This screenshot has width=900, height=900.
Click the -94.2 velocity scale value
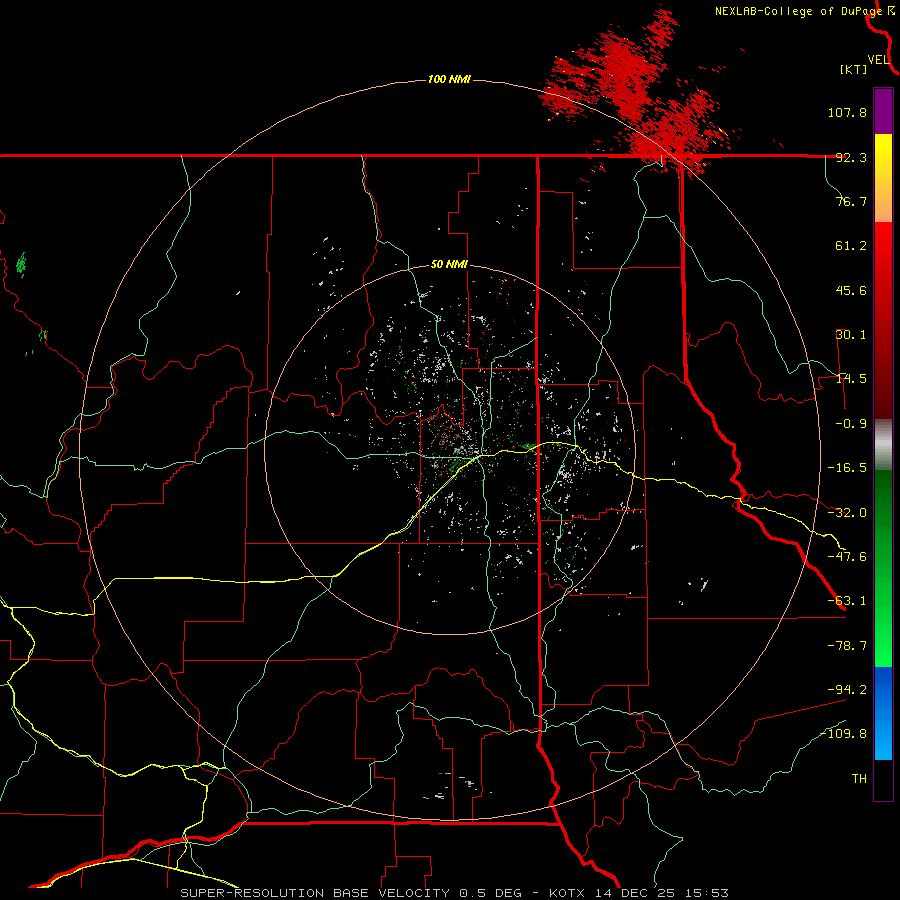847,689
